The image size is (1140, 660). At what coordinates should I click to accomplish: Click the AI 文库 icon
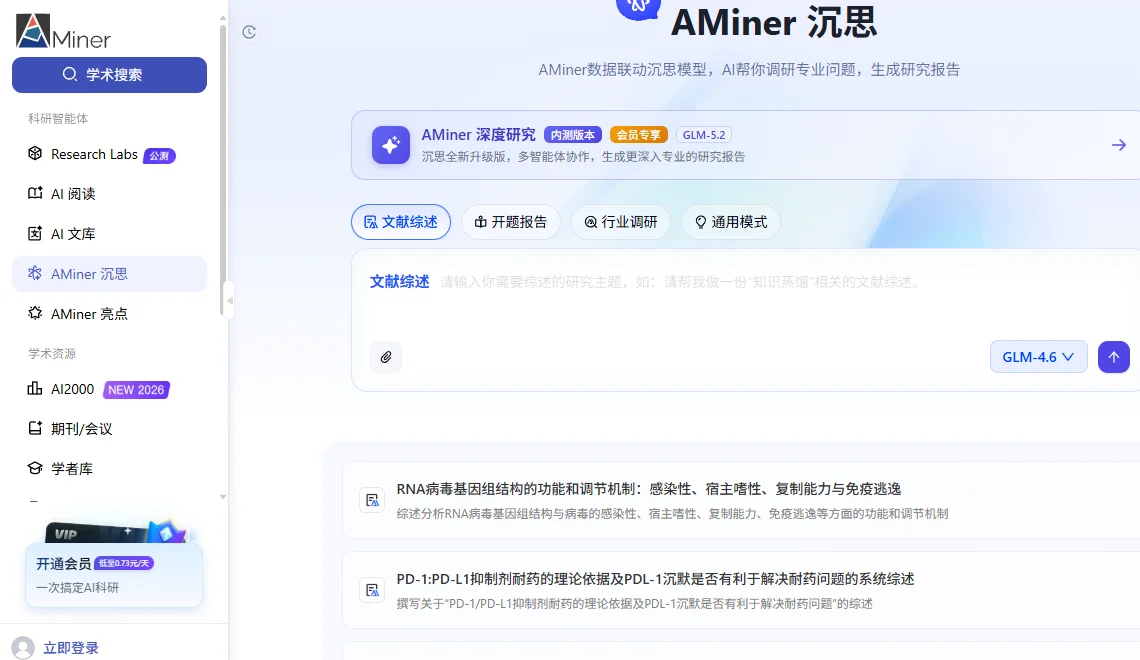pyautogui.click(x=35, y=233)
